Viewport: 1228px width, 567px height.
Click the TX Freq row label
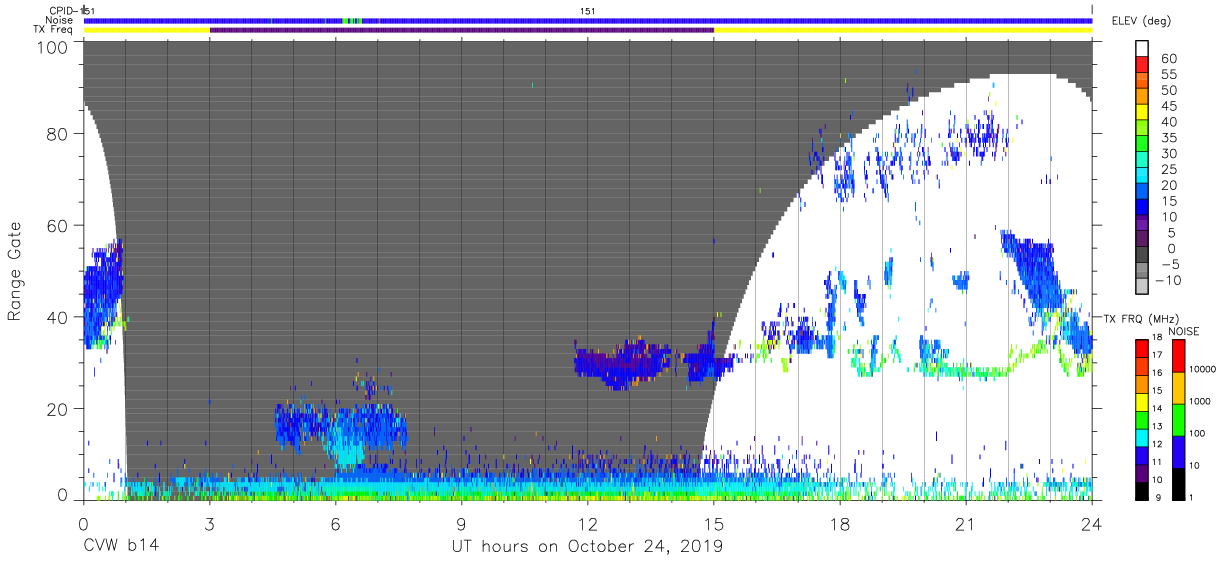point(53,30)
